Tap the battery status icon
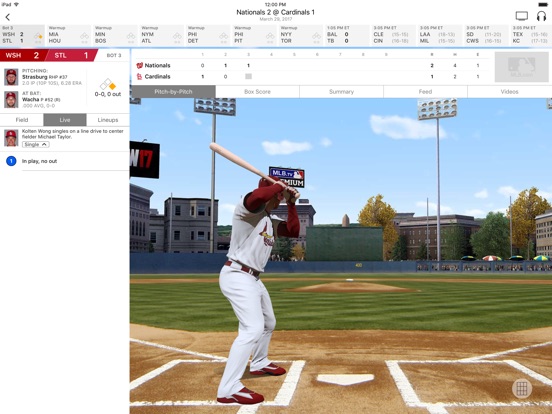This screenshot has height=414, width=552. (x=543, y=4)
